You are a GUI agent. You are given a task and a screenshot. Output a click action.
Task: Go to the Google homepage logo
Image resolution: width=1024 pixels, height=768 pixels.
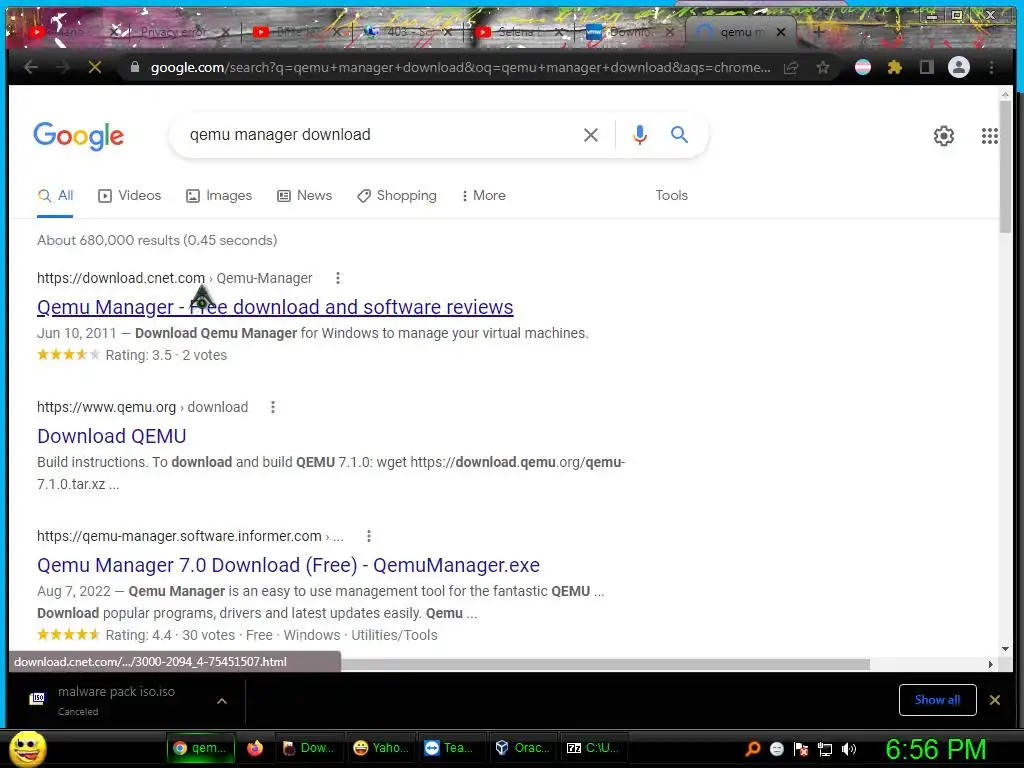[78, 136]
